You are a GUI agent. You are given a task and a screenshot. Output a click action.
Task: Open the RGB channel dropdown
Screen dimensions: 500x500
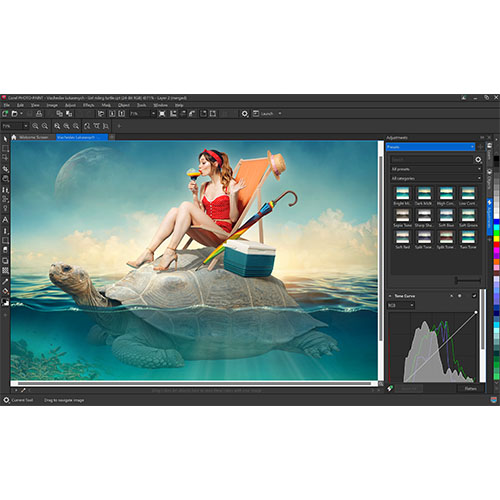401,305
